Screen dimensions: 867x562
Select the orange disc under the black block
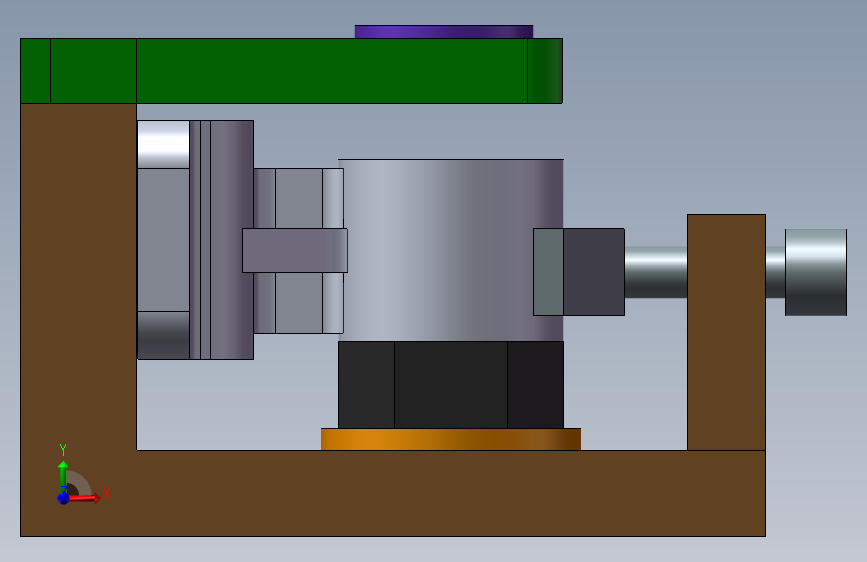[451, 439]
